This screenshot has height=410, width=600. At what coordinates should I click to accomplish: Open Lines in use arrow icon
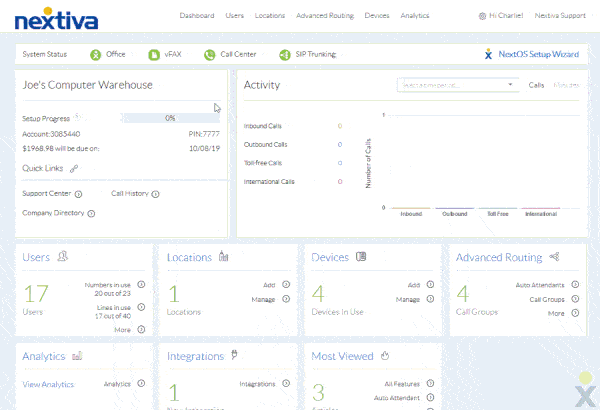pos(141,307)
